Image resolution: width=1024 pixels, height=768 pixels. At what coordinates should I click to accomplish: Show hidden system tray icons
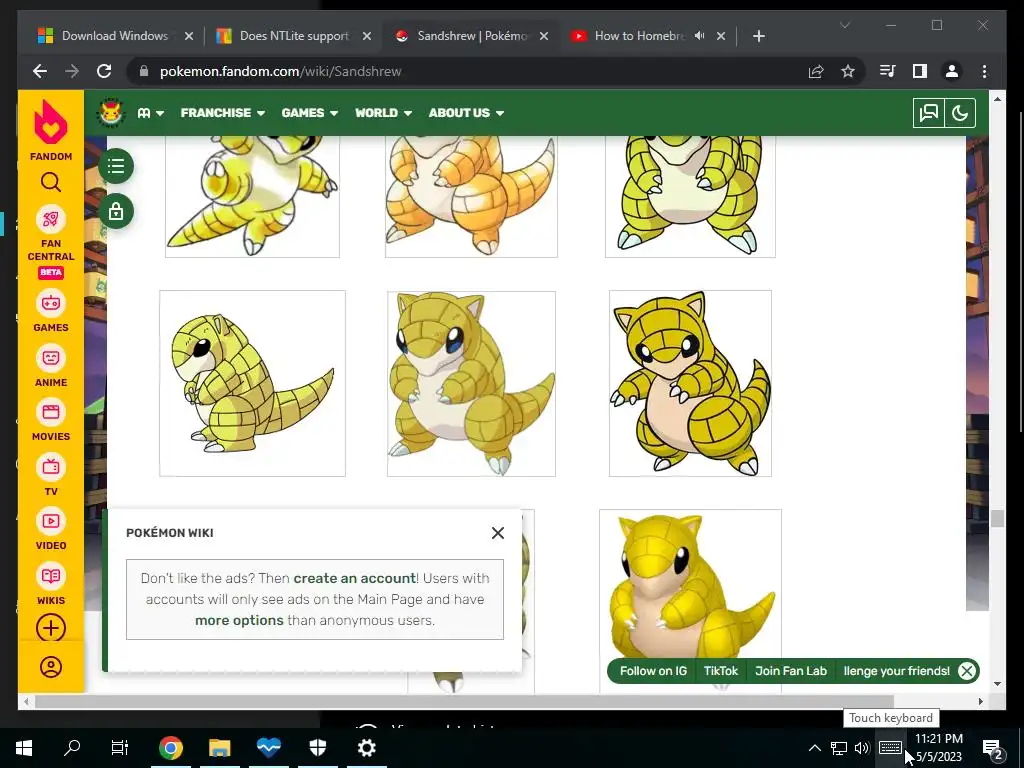(x=814, y=748)
